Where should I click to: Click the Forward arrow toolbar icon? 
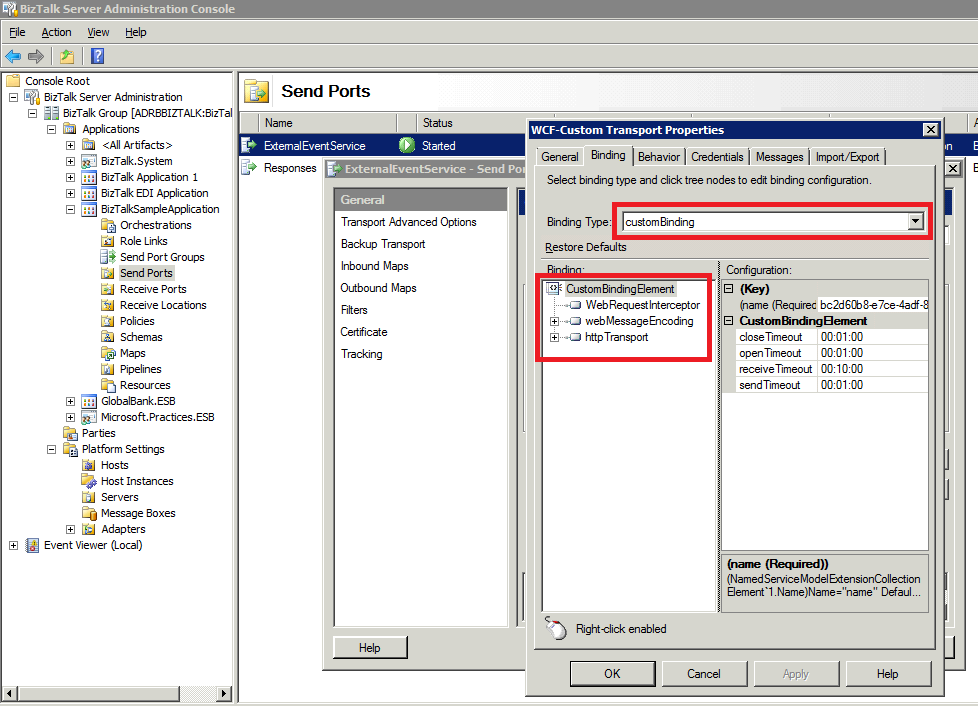(x=36, y=56)
